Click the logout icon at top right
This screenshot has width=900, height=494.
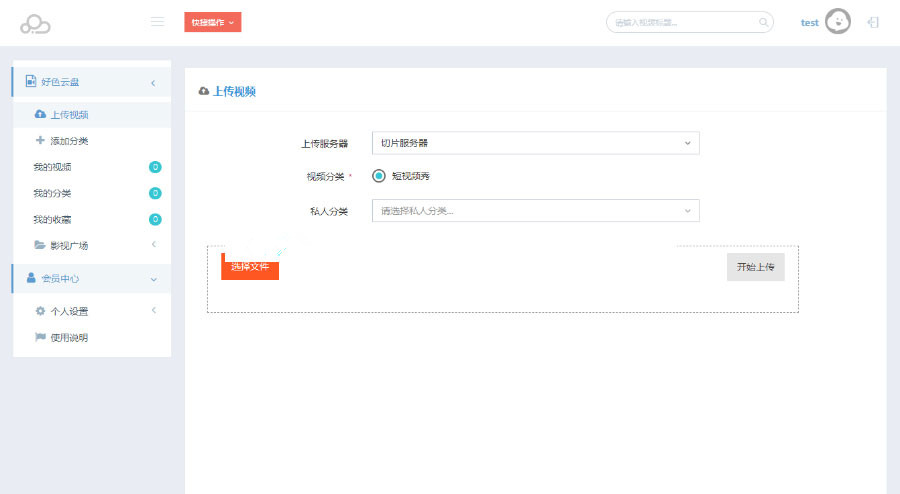tap(873, 22)
